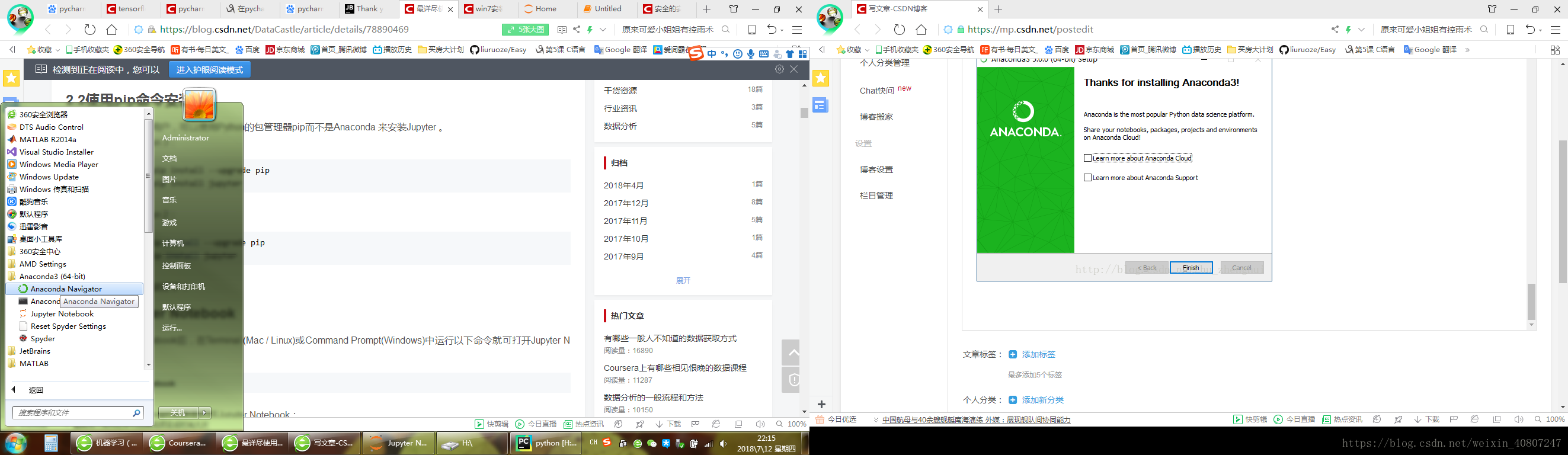
Task: Open 博客搬家 in CSDN sidebar
Action: pos(876,117)
